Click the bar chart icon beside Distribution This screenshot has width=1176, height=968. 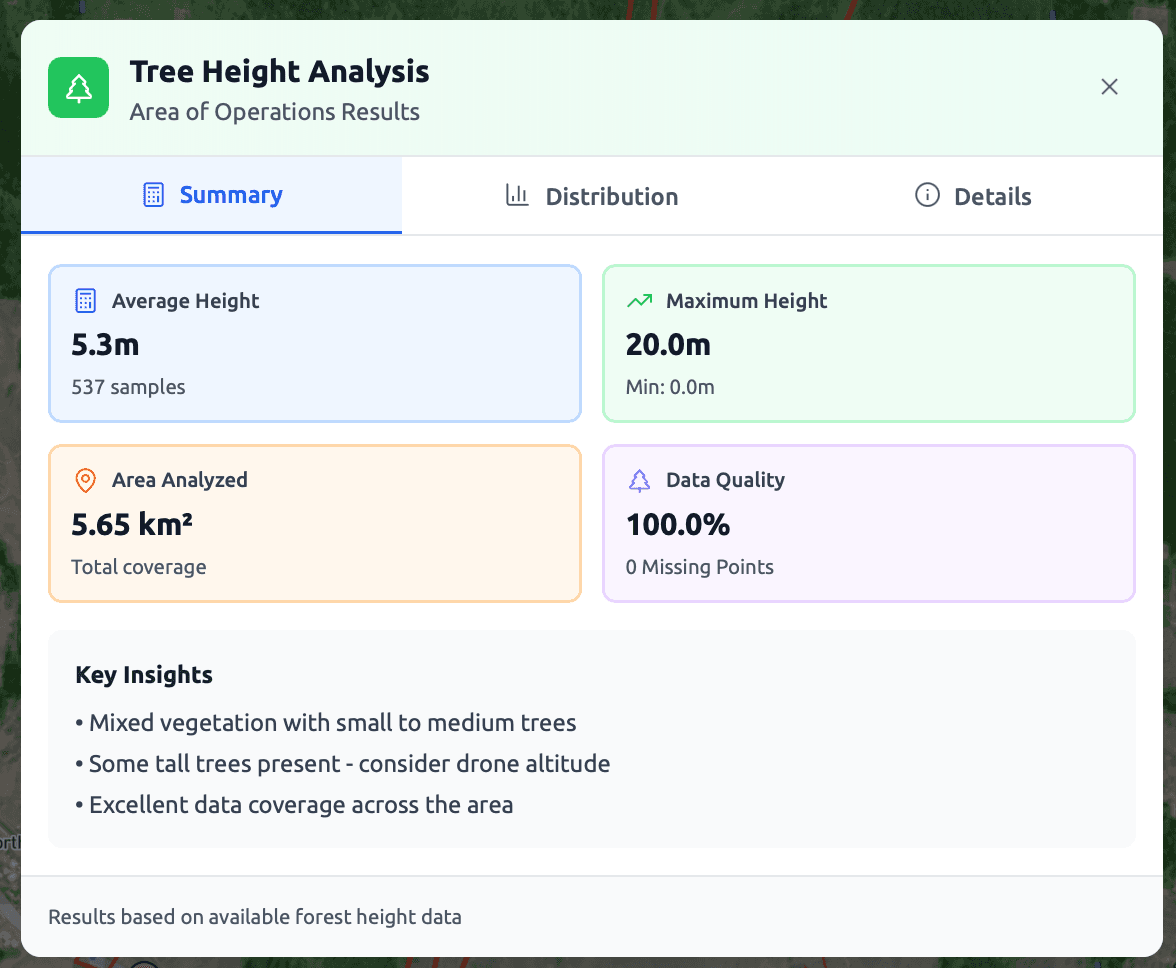[x=517, y=196]
